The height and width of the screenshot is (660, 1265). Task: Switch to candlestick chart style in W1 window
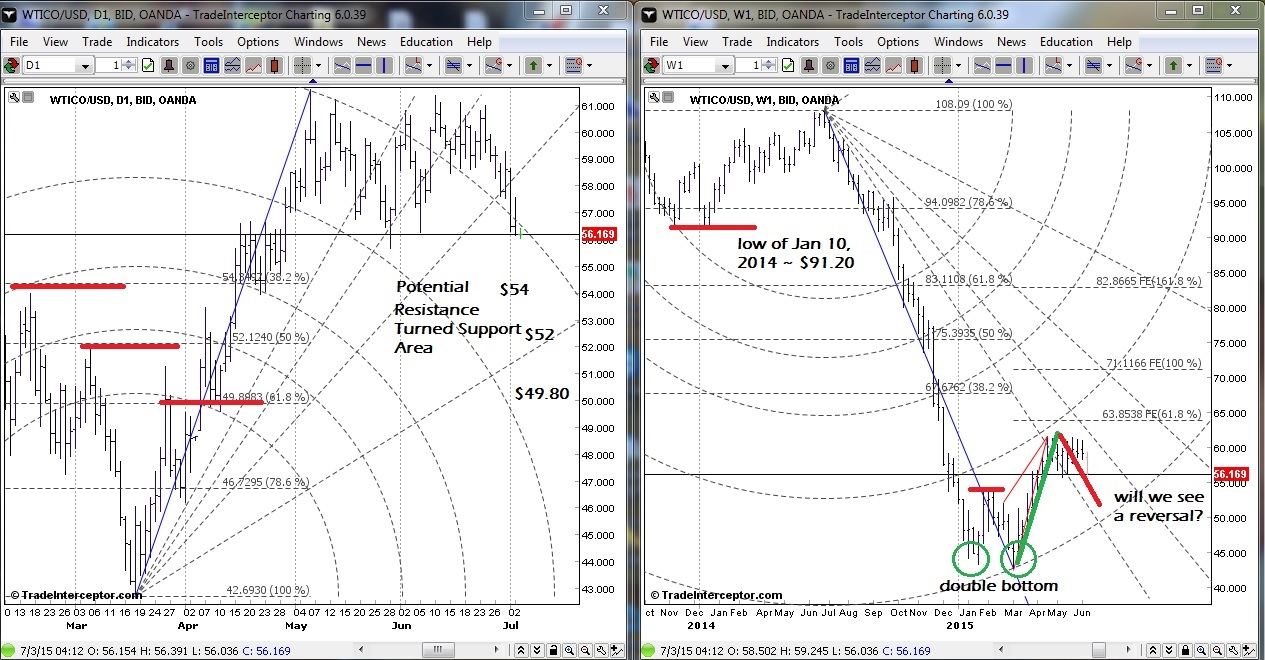(x=914, y=65)
